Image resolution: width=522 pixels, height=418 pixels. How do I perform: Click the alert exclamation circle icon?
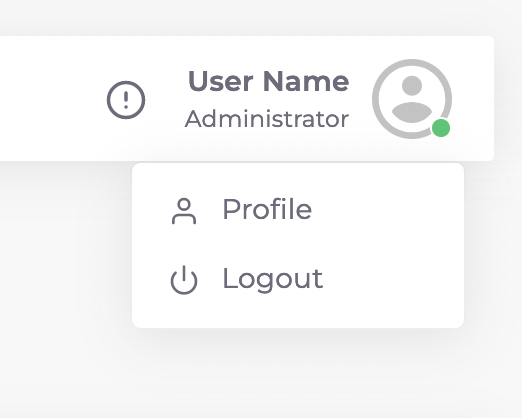(126, 100)
